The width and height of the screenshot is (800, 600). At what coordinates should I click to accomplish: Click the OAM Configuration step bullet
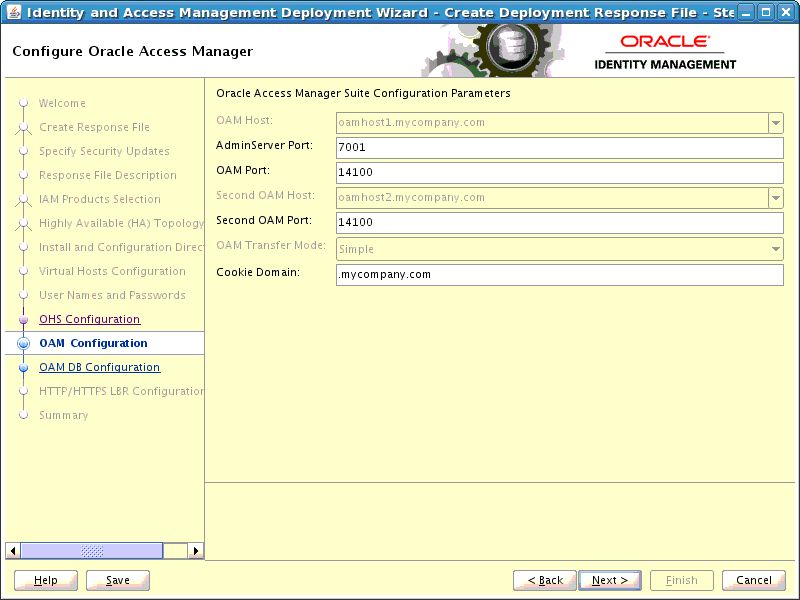(x=23, y=343)
